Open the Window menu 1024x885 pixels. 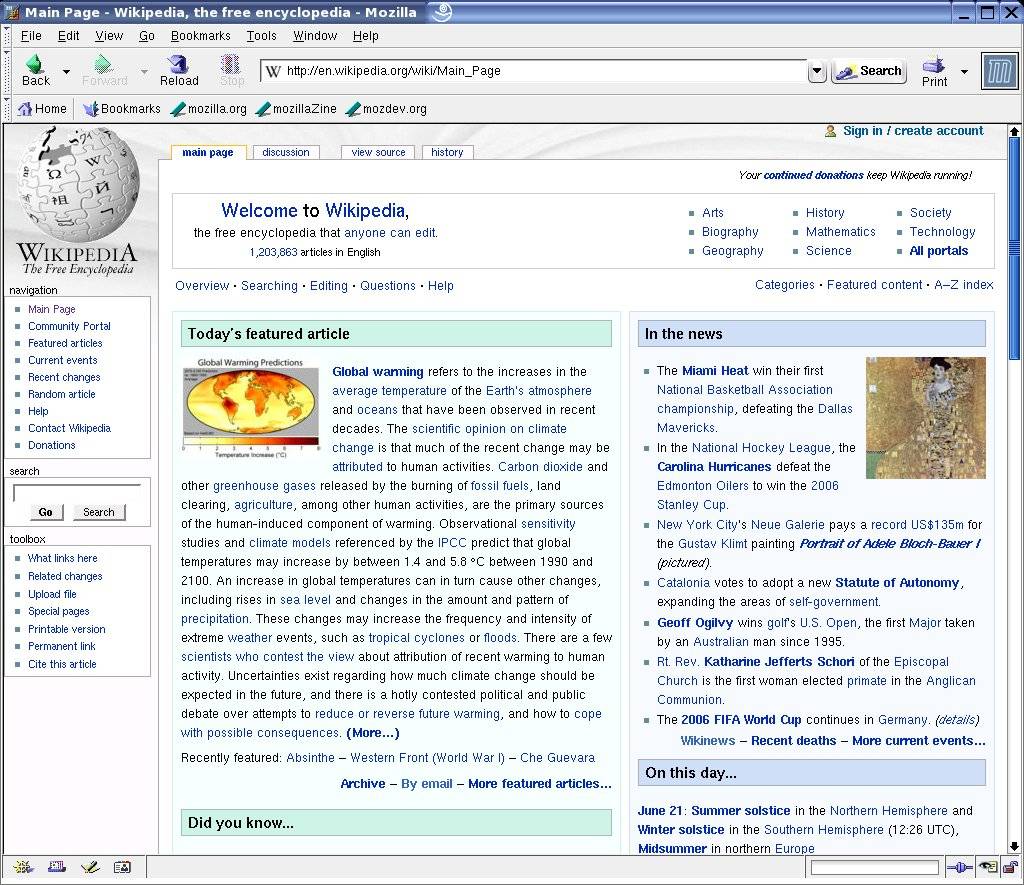click(x=315, y=36)
